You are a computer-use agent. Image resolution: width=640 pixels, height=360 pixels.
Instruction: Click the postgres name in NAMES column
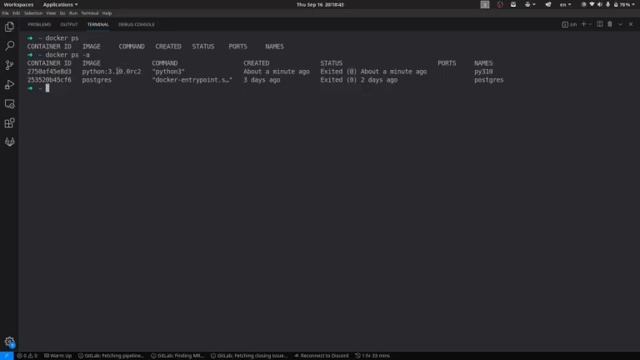coord(489,80)
